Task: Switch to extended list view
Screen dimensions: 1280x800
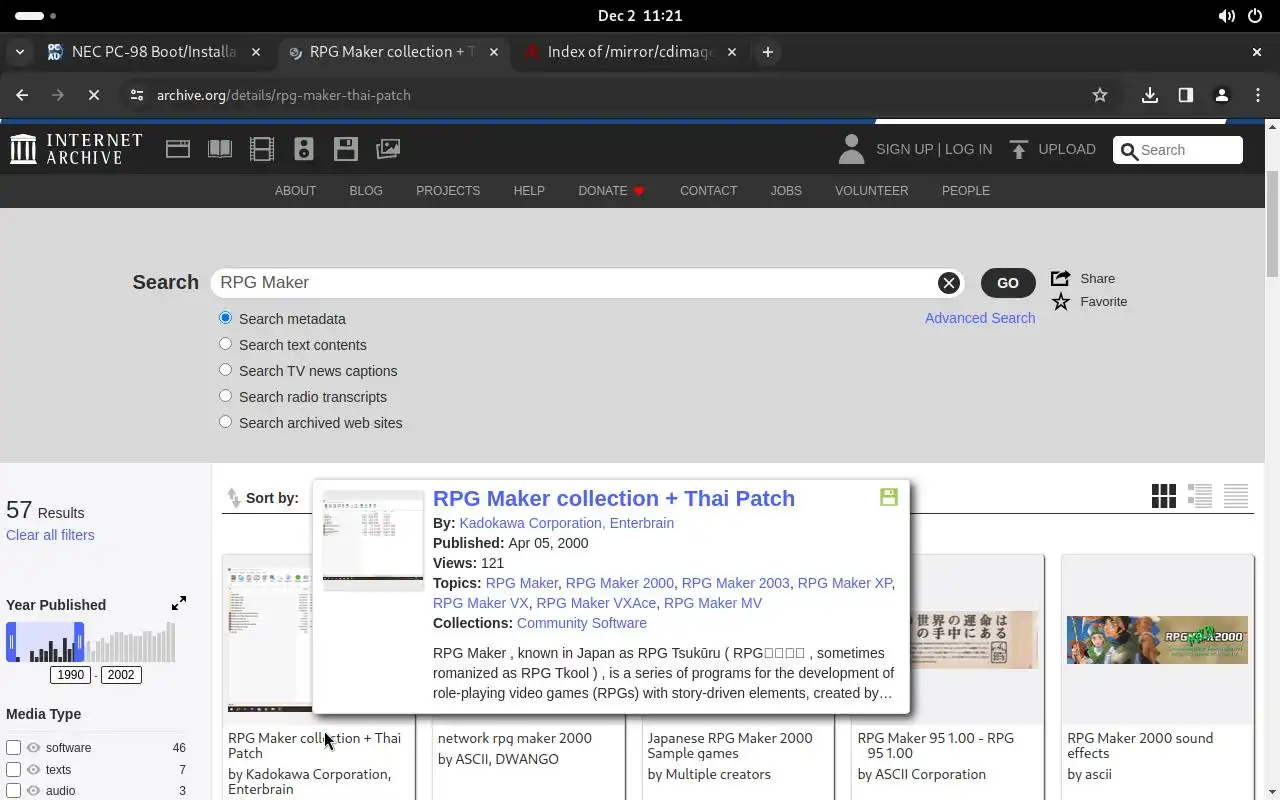Action: (x=1200, y=496)
